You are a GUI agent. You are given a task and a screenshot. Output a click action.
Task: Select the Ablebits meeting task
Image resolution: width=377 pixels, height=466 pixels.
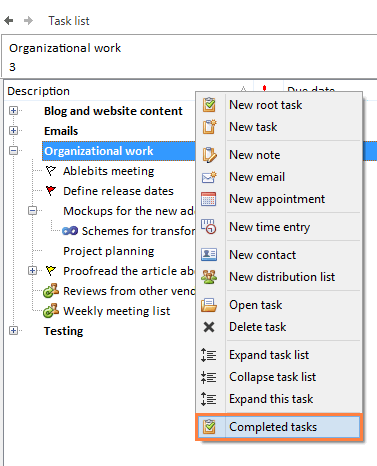109,171
